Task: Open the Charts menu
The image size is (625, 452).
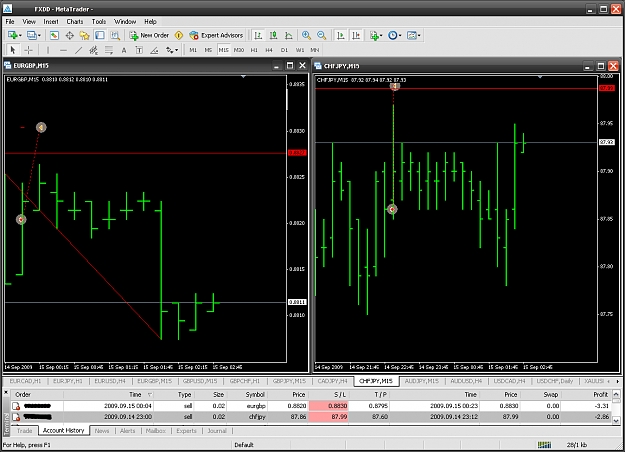Action: coord(75,22)
